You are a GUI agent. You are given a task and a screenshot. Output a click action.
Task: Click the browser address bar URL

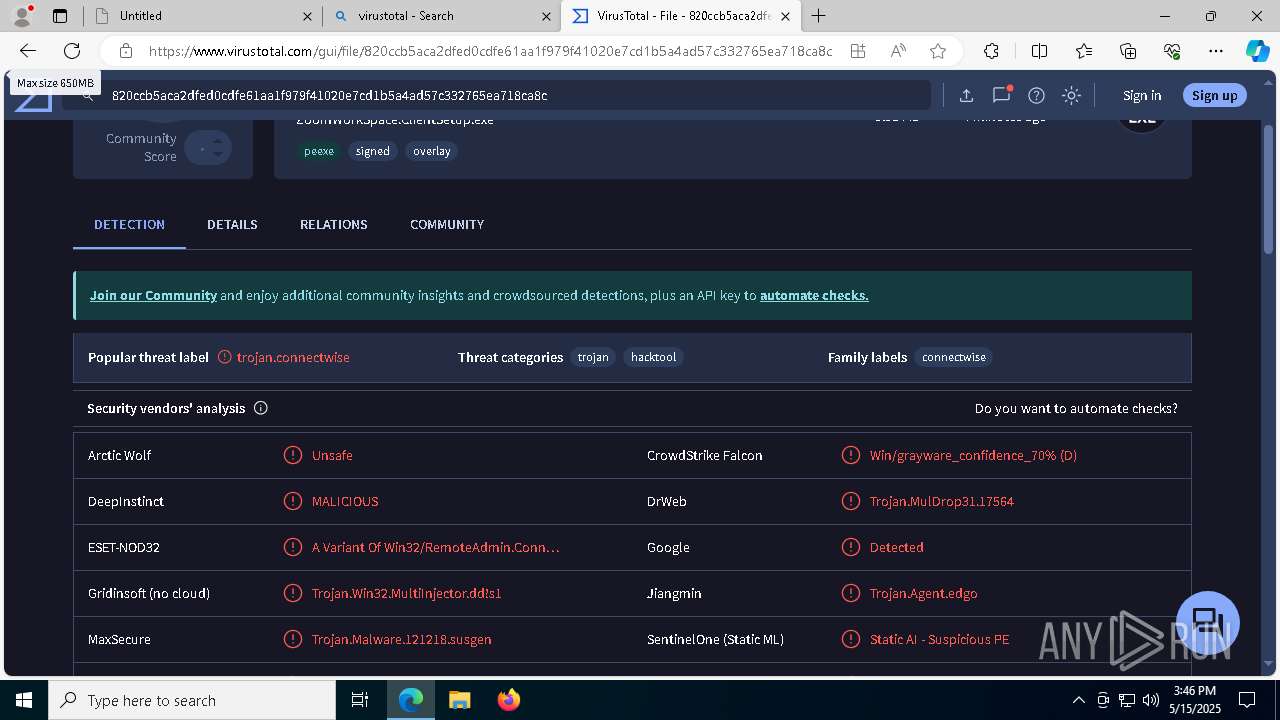pos(490,51)
